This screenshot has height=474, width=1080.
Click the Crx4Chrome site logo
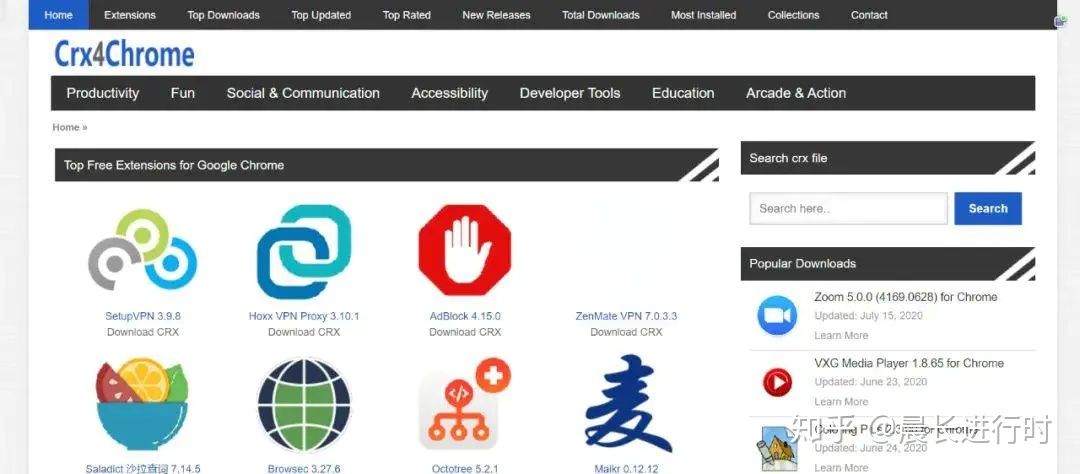[125, 54]
